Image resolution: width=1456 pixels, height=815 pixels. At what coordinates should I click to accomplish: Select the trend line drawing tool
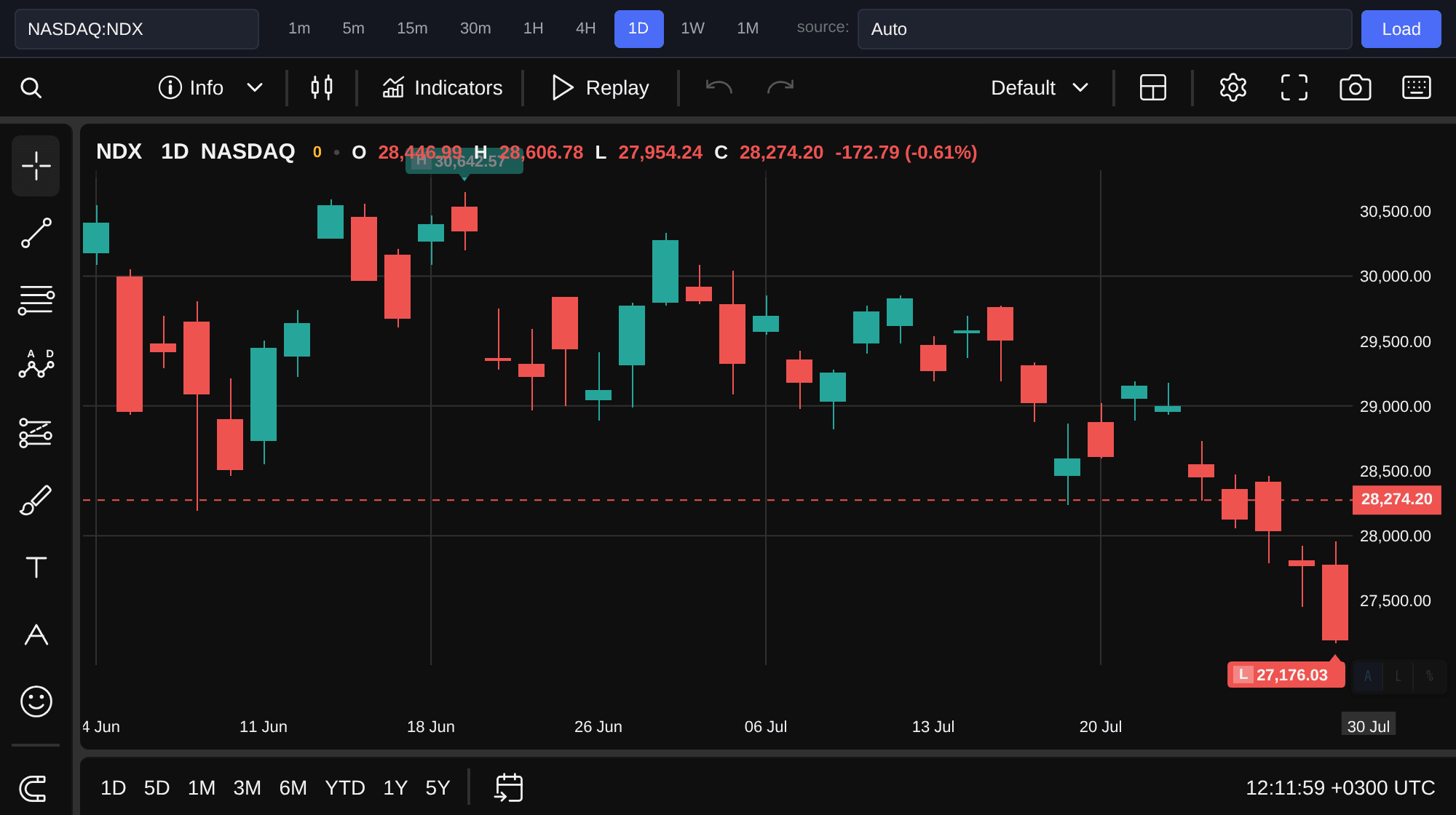(36, 233)
